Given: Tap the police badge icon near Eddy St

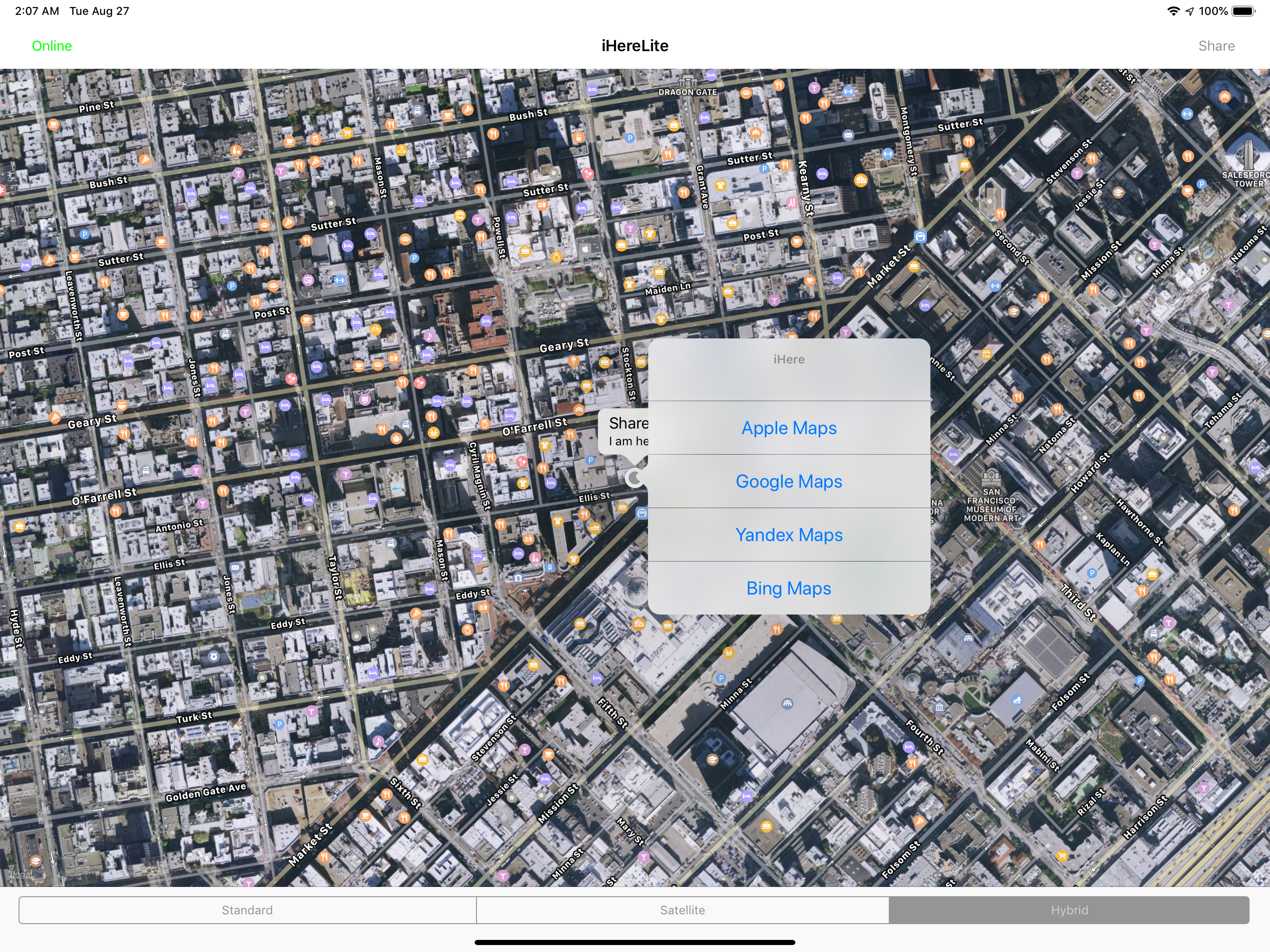Looking at the screenshot, I should [213, 656].
